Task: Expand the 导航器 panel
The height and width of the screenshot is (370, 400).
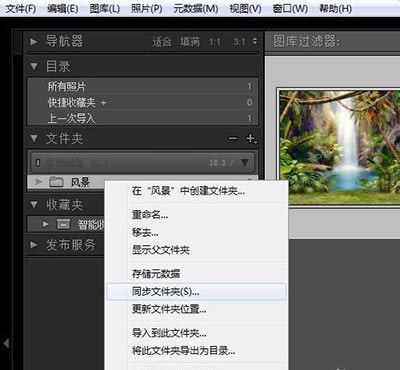Action: click(x=34, y=42)
